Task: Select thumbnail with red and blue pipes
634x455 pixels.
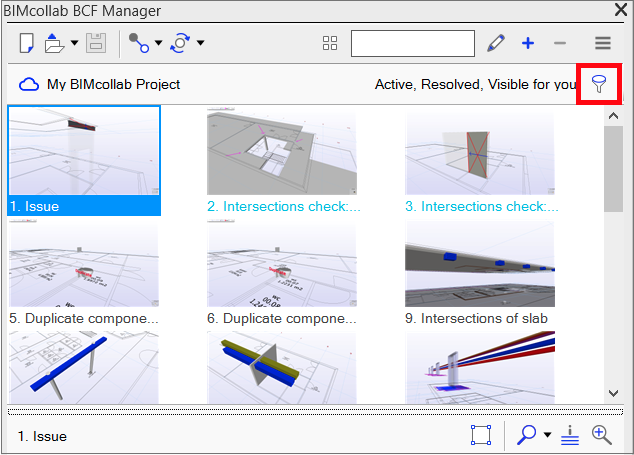Action: pos(480,367)
